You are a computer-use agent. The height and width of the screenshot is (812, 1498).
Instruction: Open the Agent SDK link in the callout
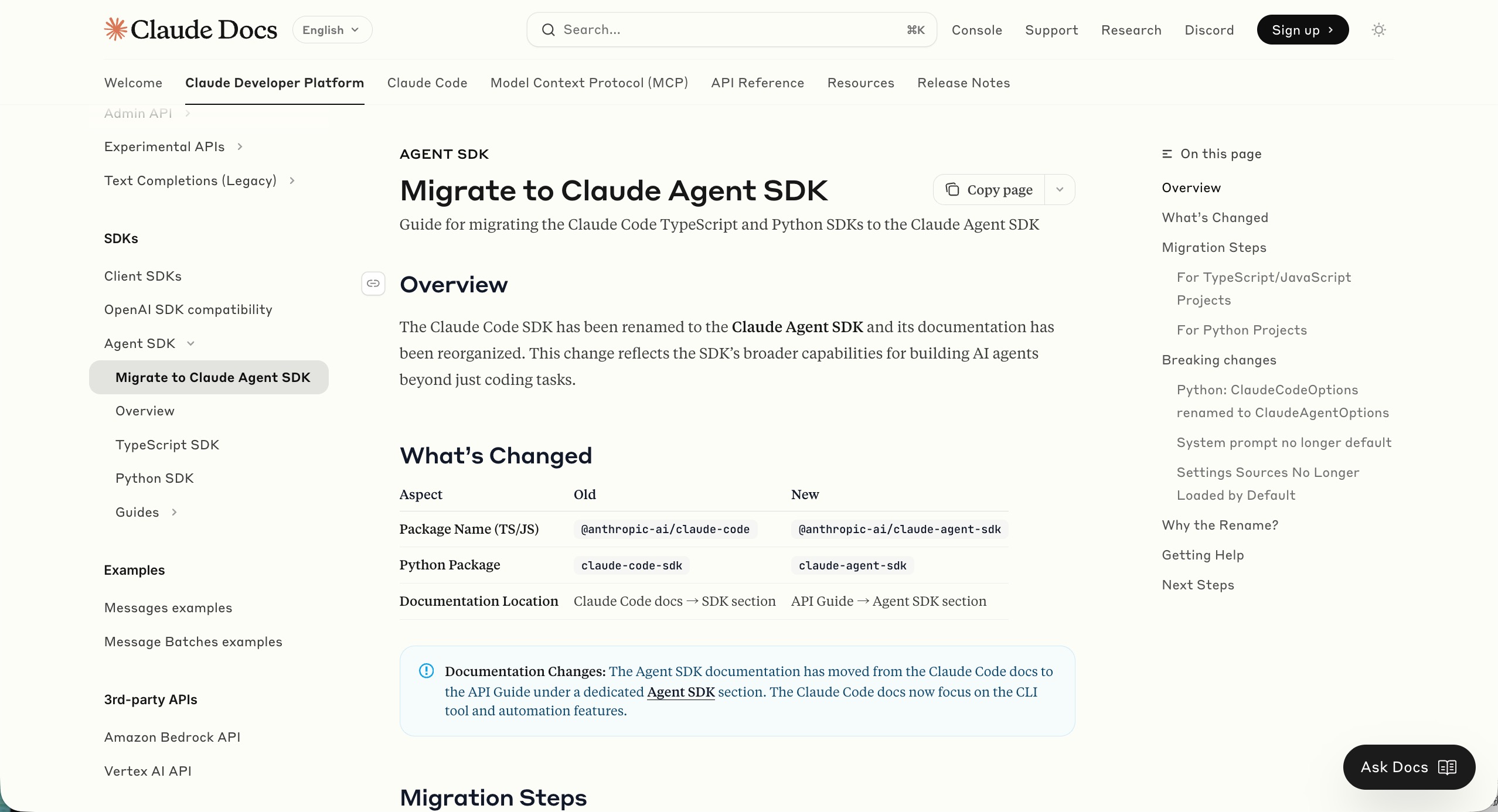[x=680, y=691]
